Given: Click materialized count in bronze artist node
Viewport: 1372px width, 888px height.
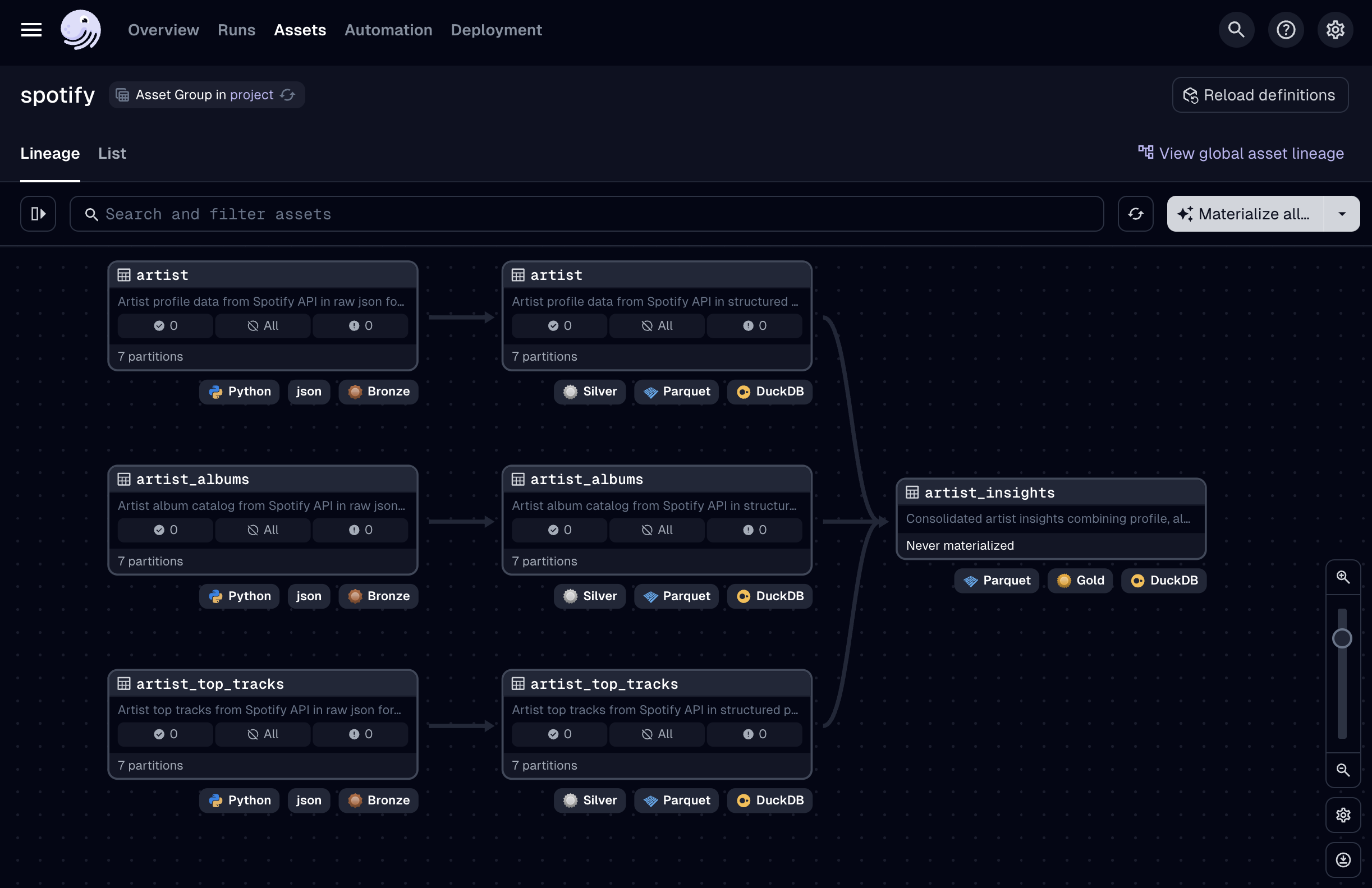Looking at the screenshot, I should point(165,325).
